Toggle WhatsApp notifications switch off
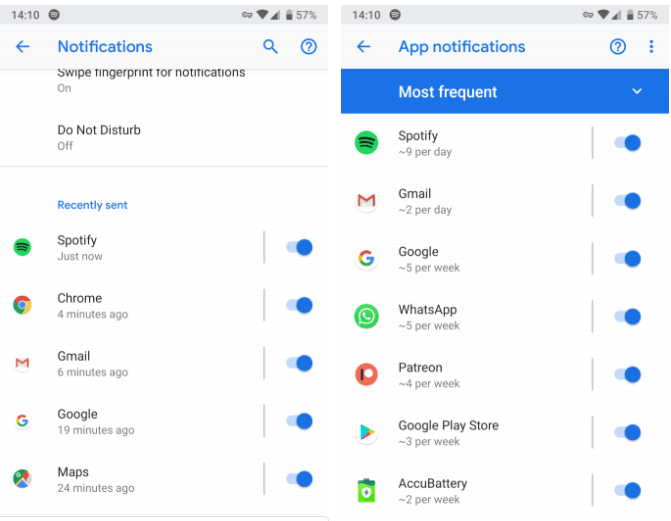The height and width of the screenshot is (521, 671). (x=627, y=317)
